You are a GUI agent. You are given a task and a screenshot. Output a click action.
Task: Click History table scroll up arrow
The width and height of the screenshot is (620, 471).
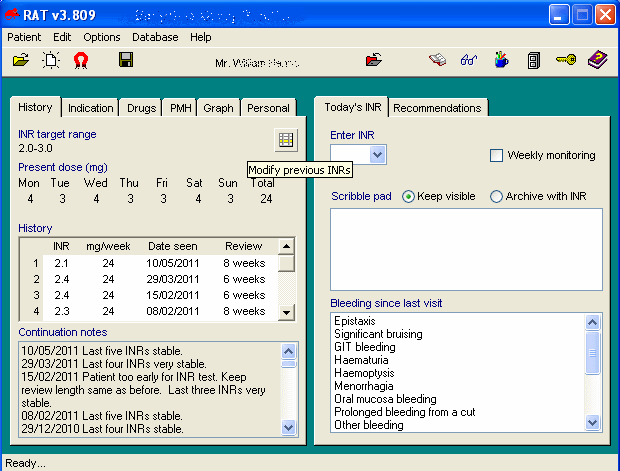click(x=286, y=246)
